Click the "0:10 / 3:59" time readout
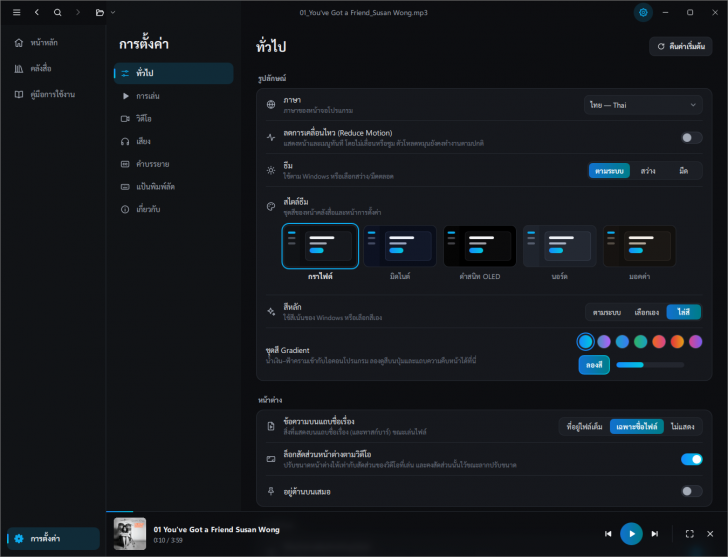The width and height of the screenshot is (728, 557). click(168, 540)
